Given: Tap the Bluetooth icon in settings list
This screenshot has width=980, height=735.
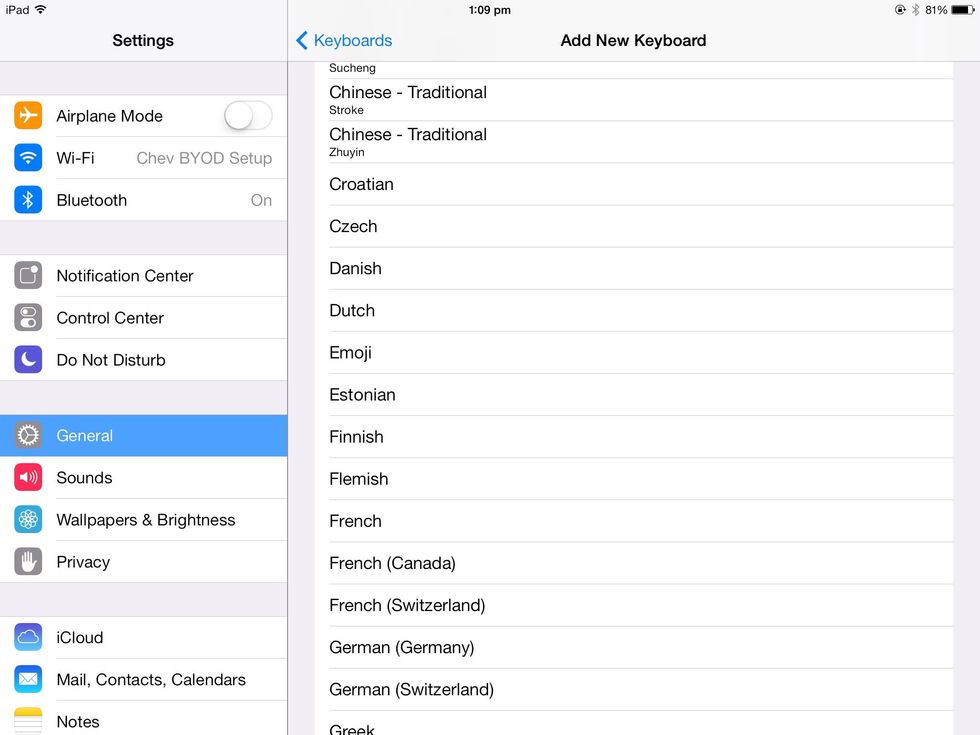Looking at the screenshot, I should pyautogui.click(x=28, y=200).
